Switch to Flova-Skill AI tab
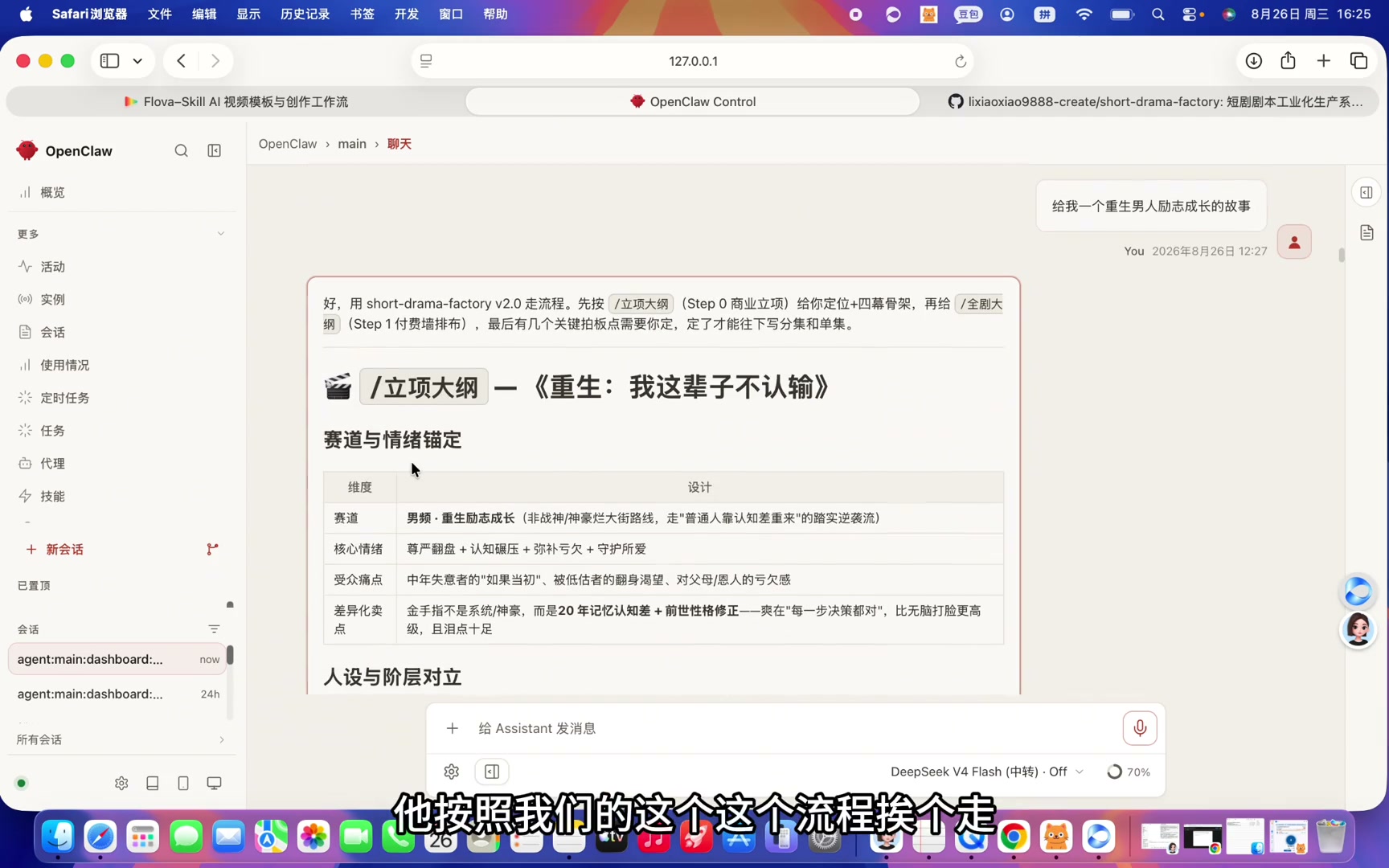Screen dimensions: 1389x868 pos(236,102)
